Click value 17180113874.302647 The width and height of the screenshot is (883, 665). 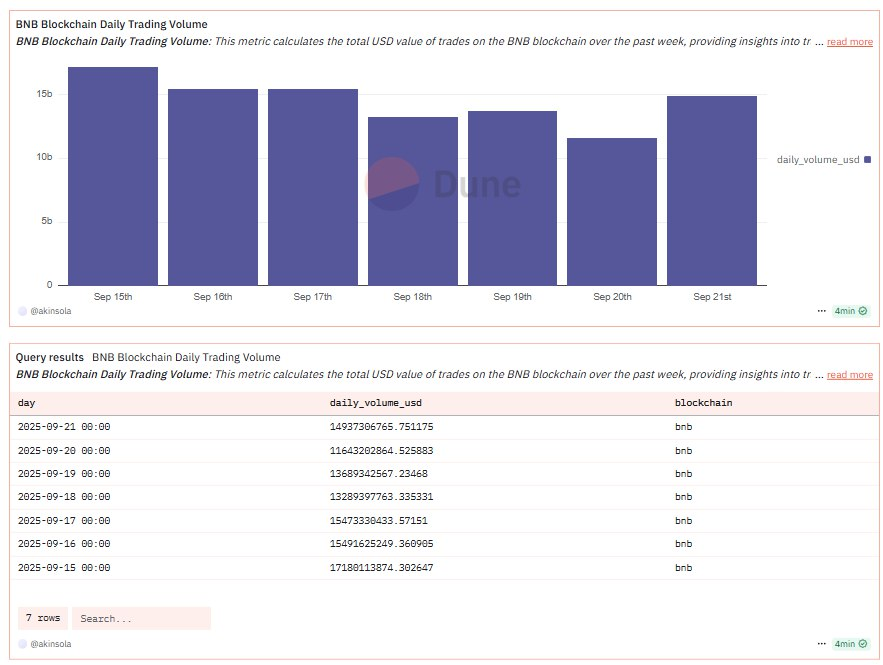(382, 568)
